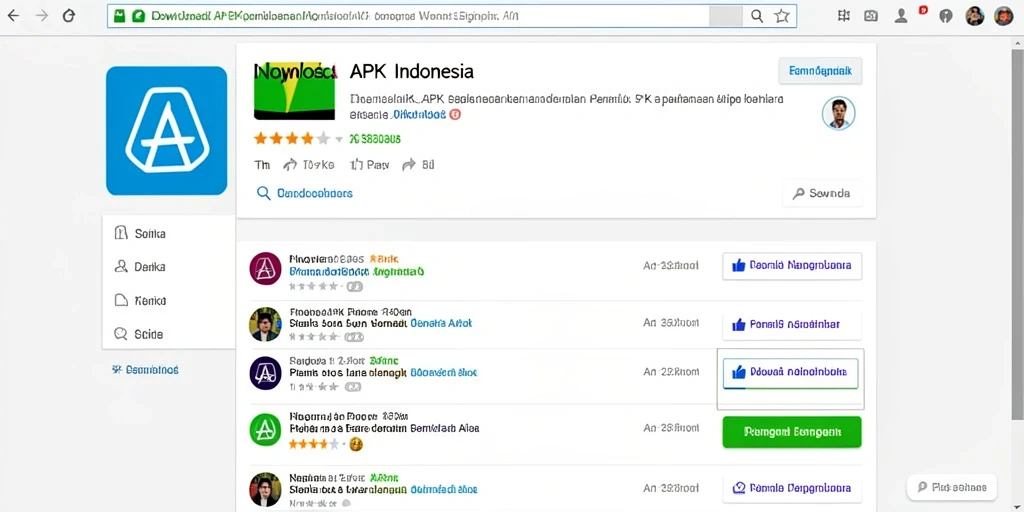
Task: Open the blue "Bdoandern 8ioe" link in purple A row
Action: point(443,373)
